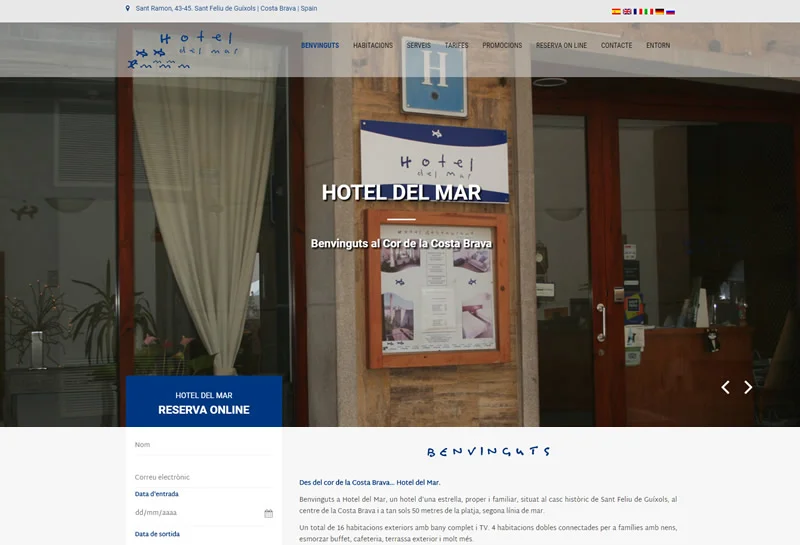This screenshot has height=545, width=800.
Task: Switch language with the French flag
Action: click(x=638, y=11)
